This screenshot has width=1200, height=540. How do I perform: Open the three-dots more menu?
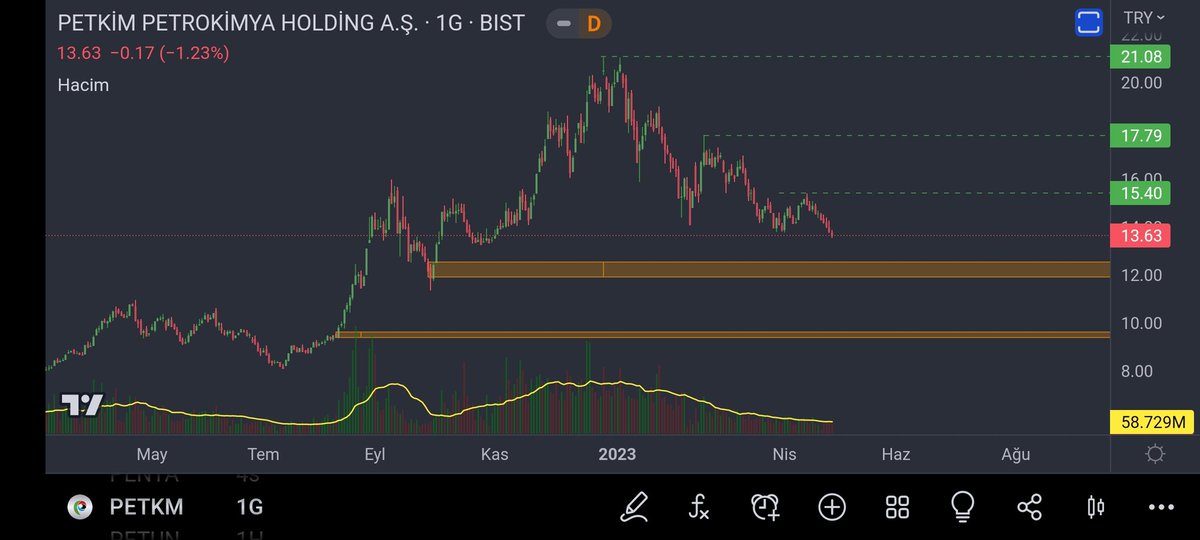1161,507
